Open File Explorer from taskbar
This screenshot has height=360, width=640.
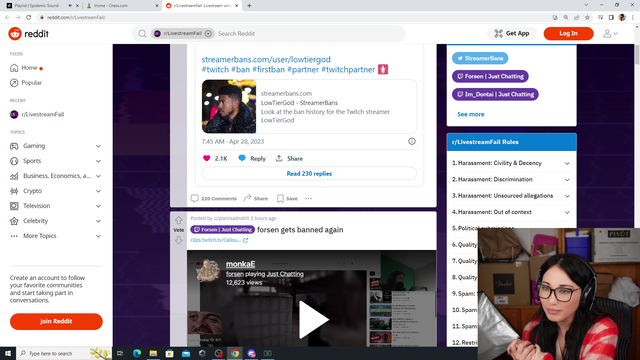point(153,353)
